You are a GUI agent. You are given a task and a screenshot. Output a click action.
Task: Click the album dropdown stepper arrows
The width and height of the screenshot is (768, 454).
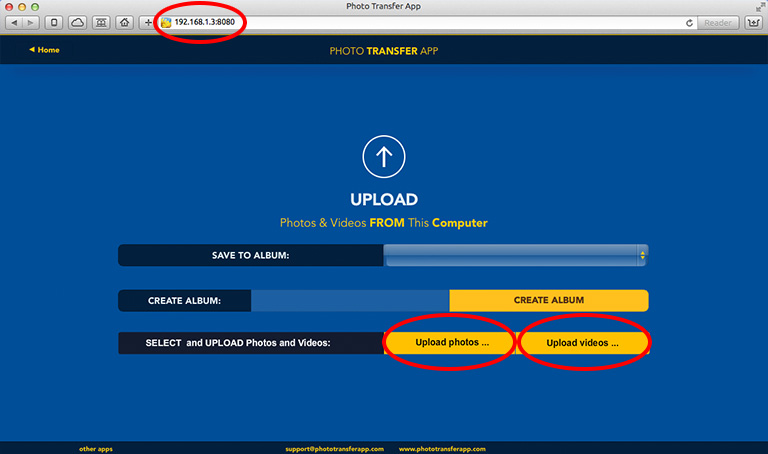point(642,255)
